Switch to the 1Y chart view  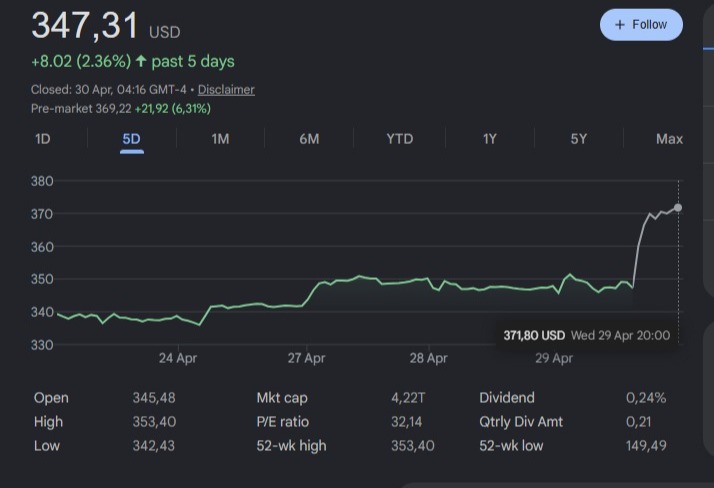[489, 139]
